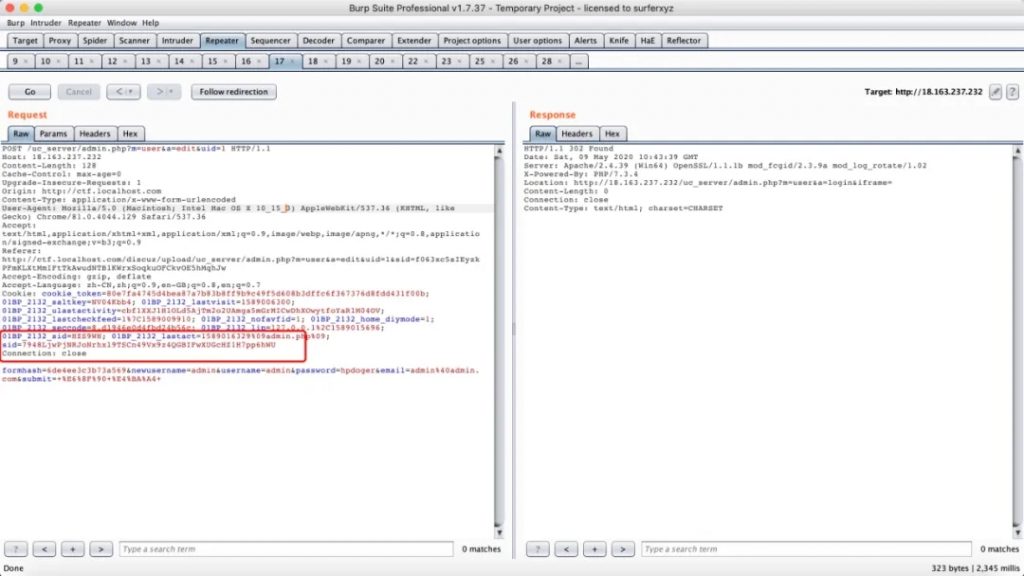Viewport: 1024px width, 576px height.
Task: Go to previous match in response search
Action: point(566,549)
